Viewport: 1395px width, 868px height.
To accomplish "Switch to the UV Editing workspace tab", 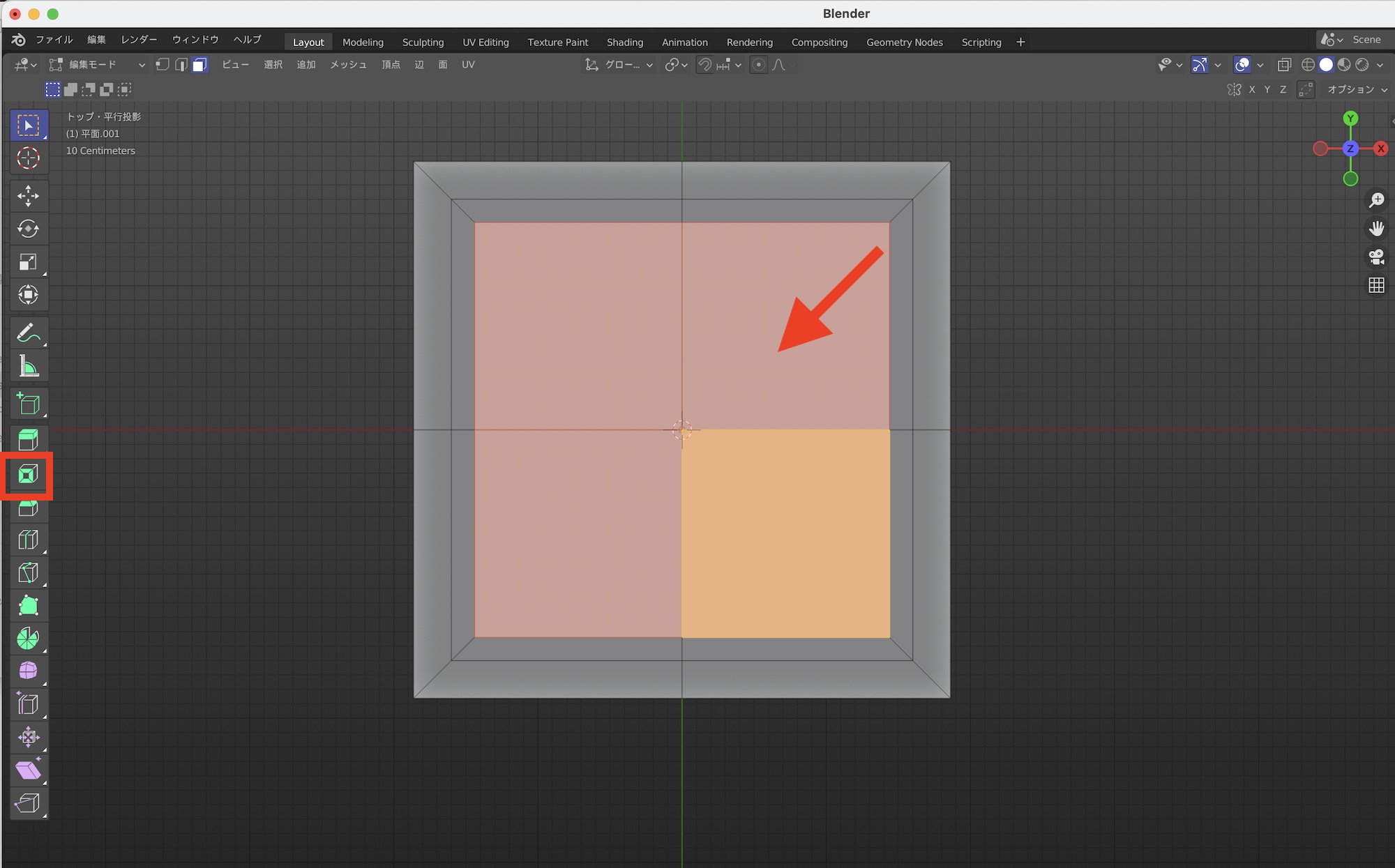I will coord(485,42).
